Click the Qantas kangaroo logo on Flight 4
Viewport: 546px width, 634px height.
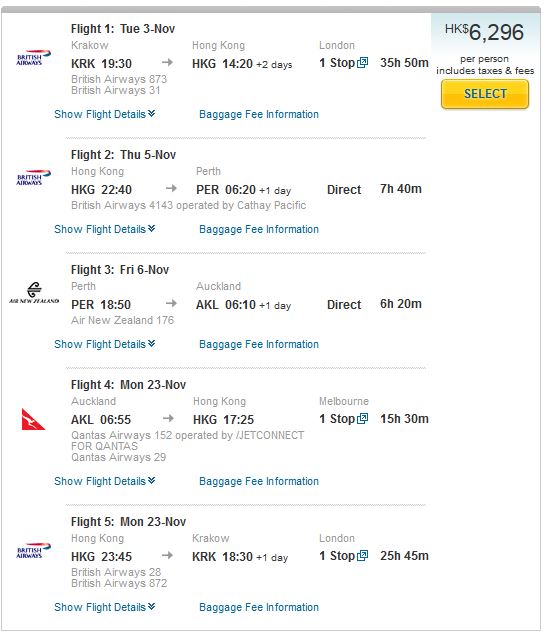click(x=33, y=419)
